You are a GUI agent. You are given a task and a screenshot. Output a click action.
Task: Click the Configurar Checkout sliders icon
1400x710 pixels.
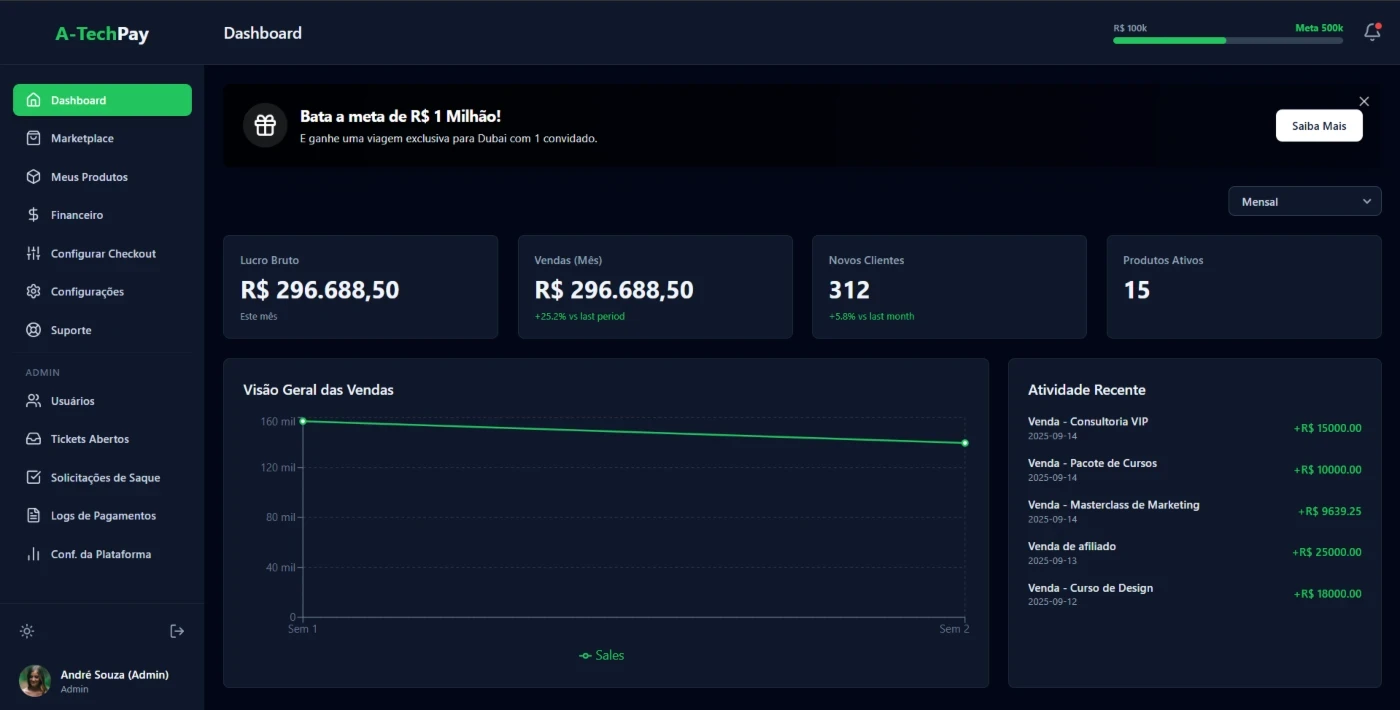33,254
